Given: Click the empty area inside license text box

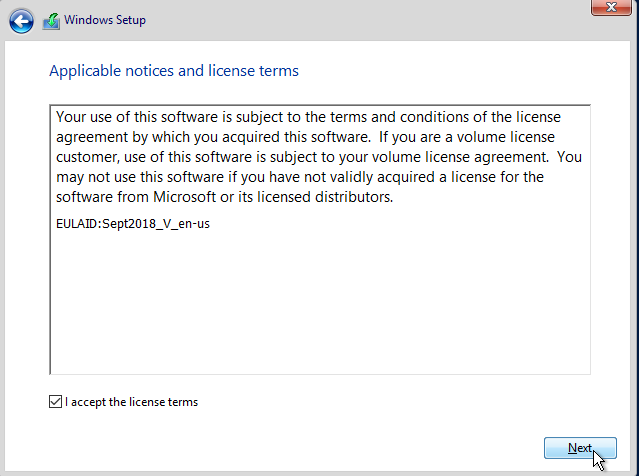Looking at the screenshot, I should click(320, 302).
